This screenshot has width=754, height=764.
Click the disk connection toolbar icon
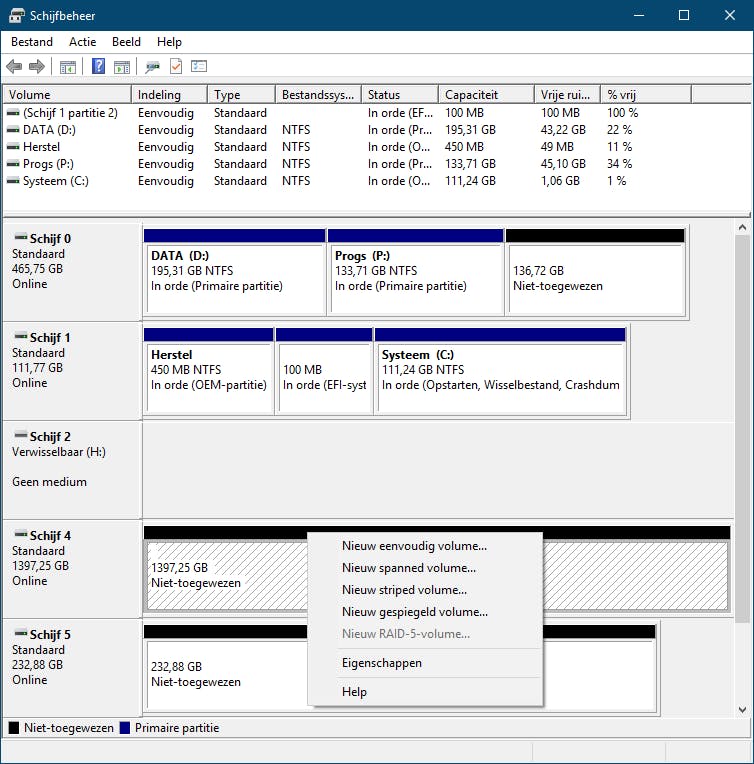click(x=152, y=67)
